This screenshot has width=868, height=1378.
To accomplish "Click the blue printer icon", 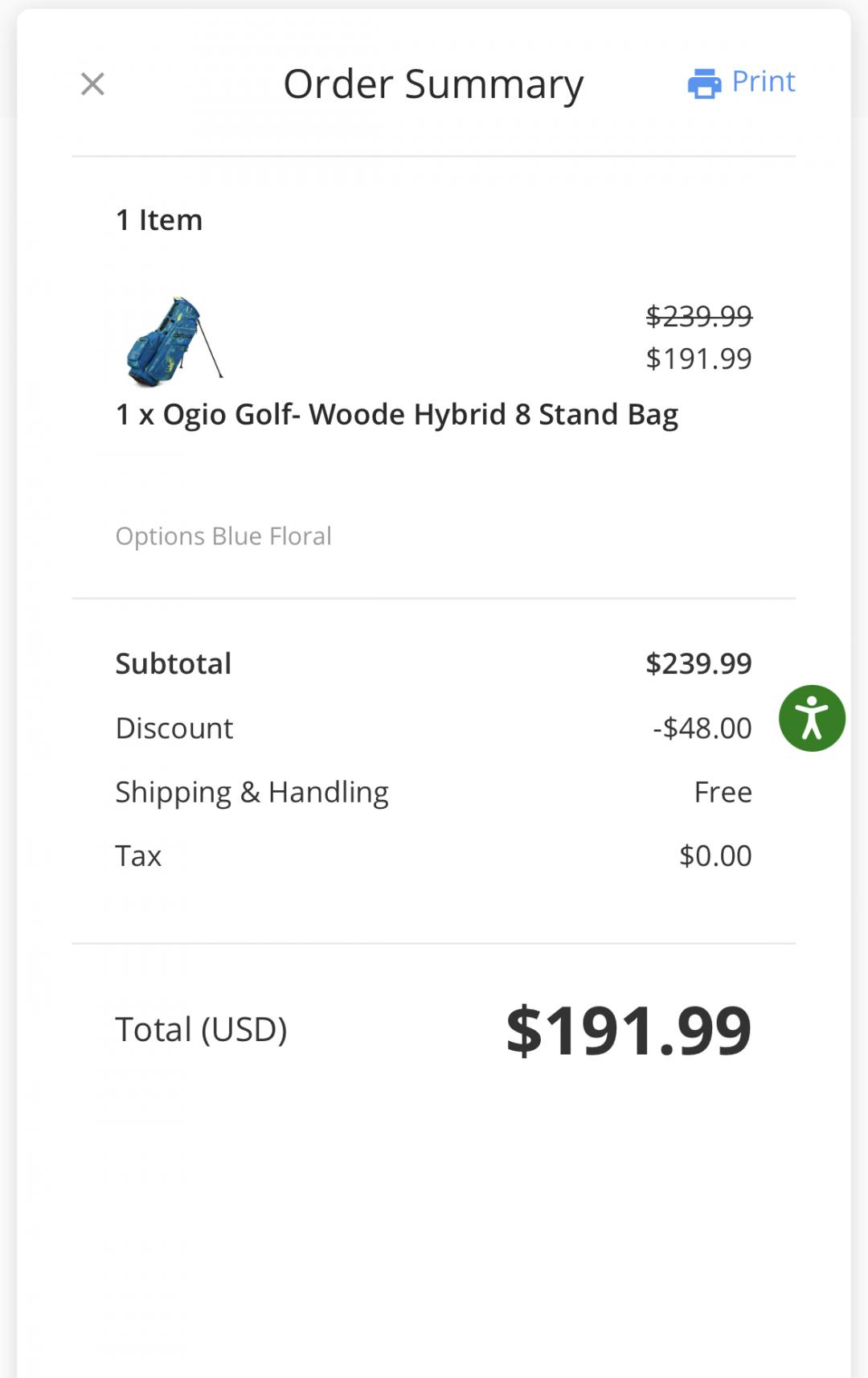I will pos(704,83).
